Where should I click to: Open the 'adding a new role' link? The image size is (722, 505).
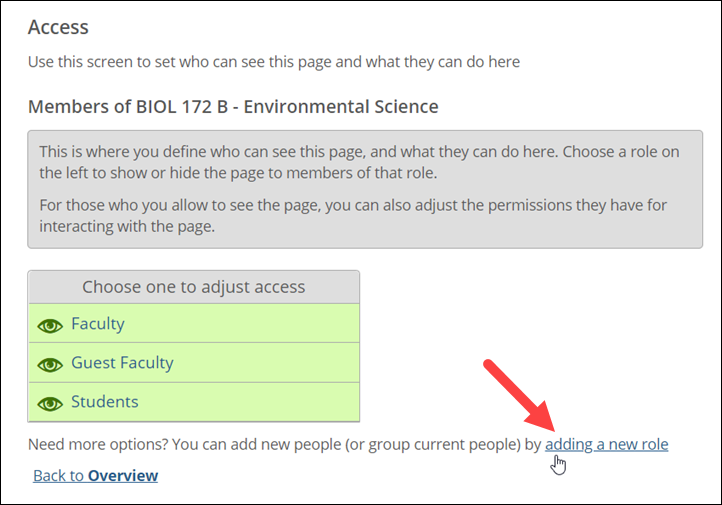(606, 444)
